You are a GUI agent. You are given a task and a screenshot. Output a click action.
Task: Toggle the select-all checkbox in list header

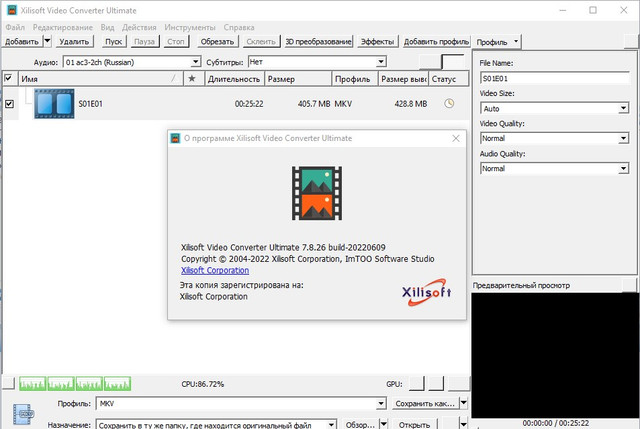pyautogui.click(x=8, y=78)
